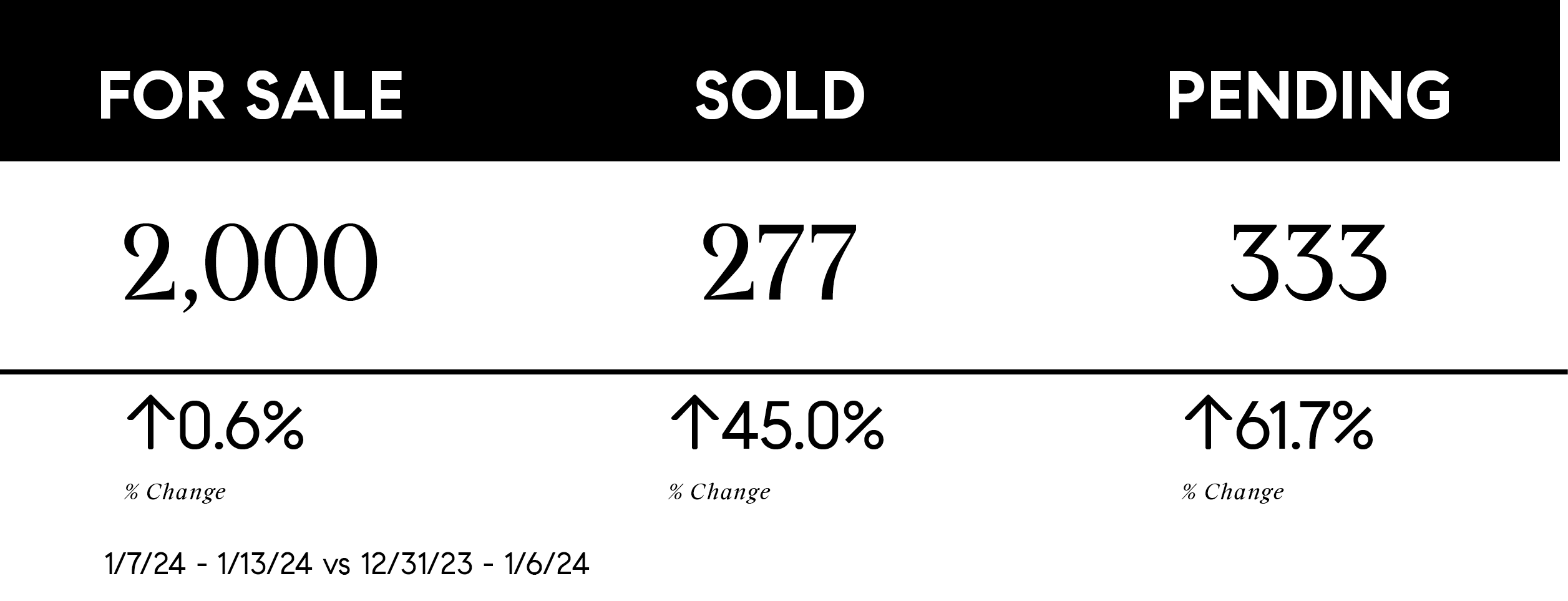Click the % Change label under Sold

(719, 492)
